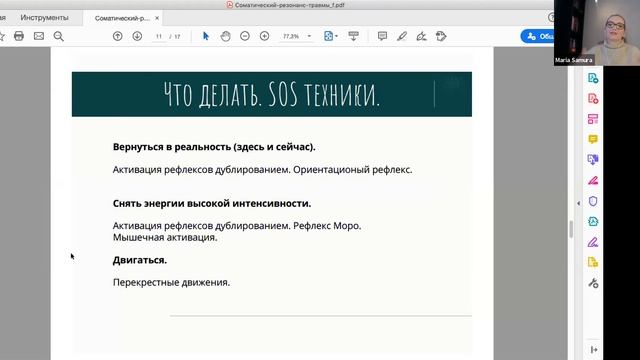Select the Соматический-р... document tab
The width and height of the screenshot is (640, 360).
pyautogui.click(x=122, y=18)
